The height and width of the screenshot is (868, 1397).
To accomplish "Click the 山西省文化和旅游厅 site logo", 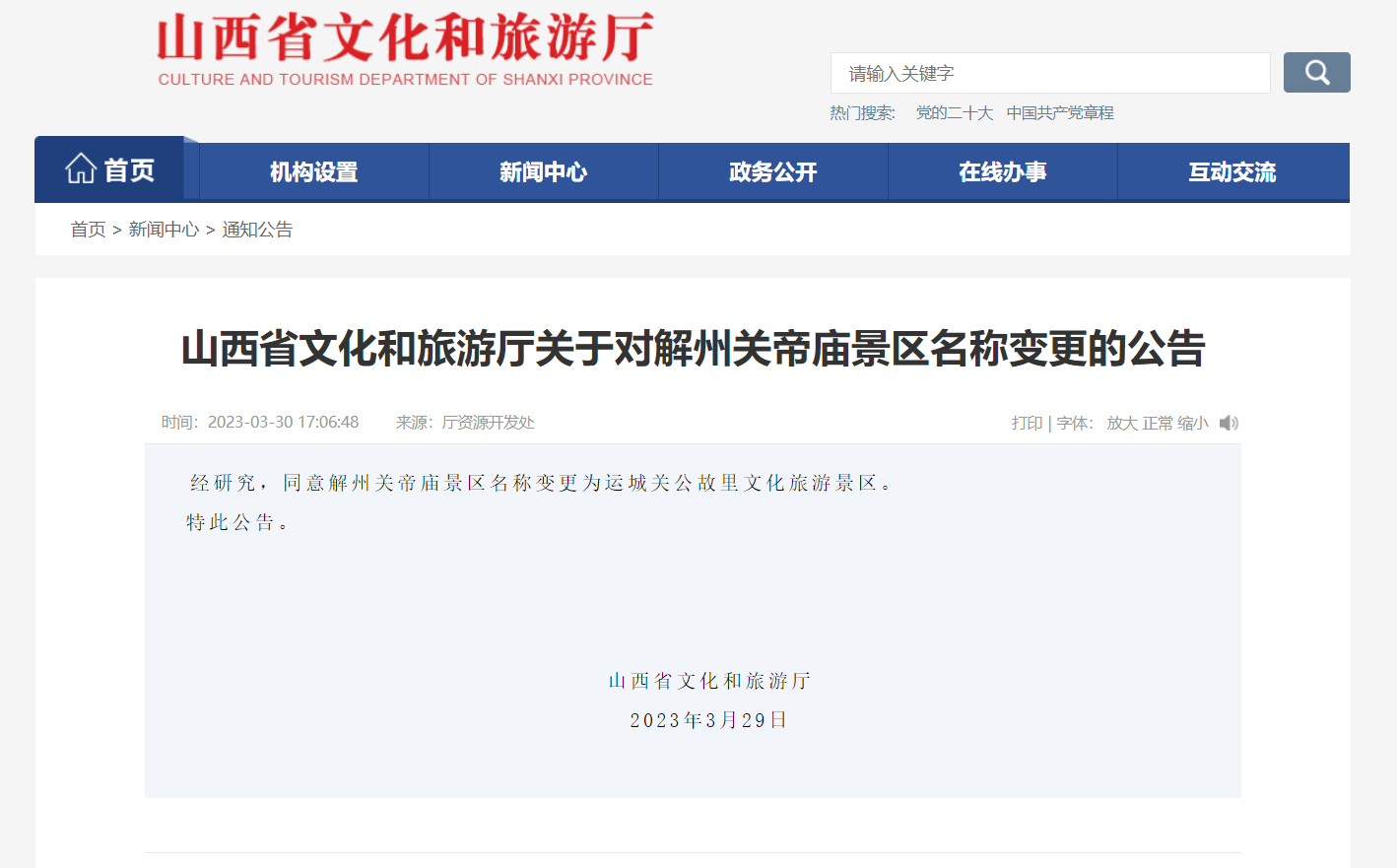I will (405, 49).
